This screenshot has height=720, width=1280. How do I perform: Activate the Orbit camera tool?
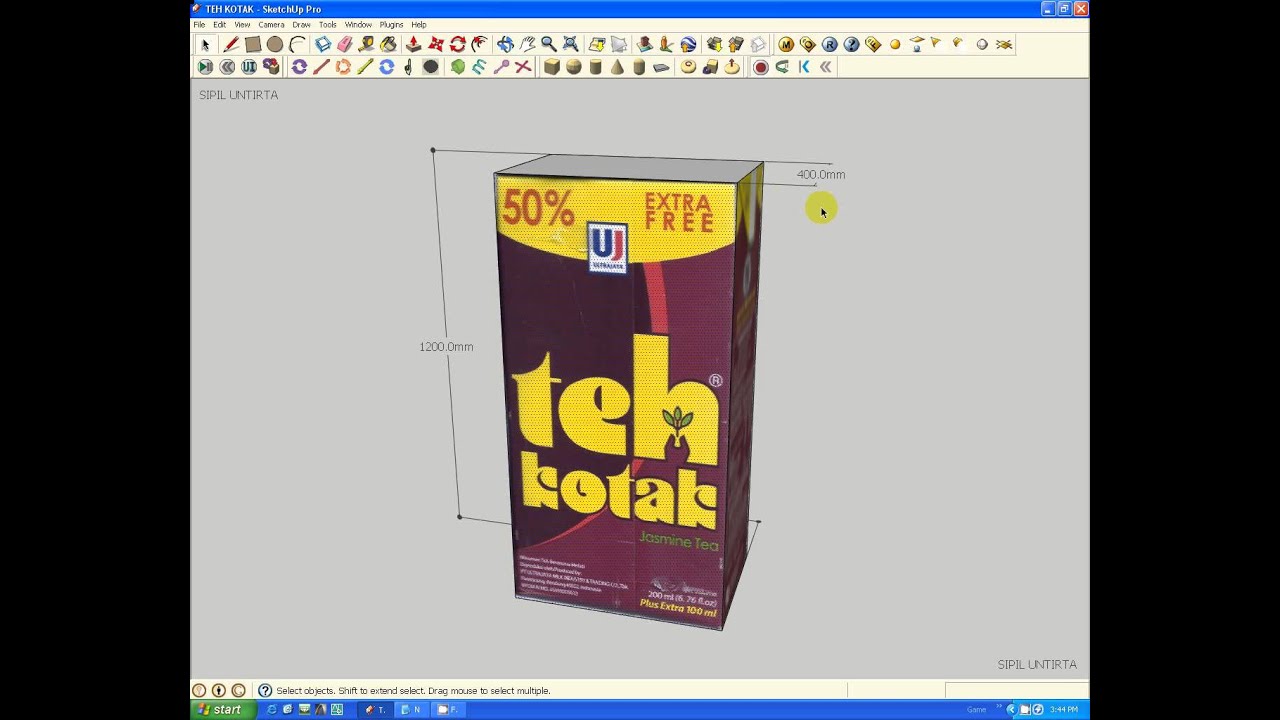pos(505,44)
